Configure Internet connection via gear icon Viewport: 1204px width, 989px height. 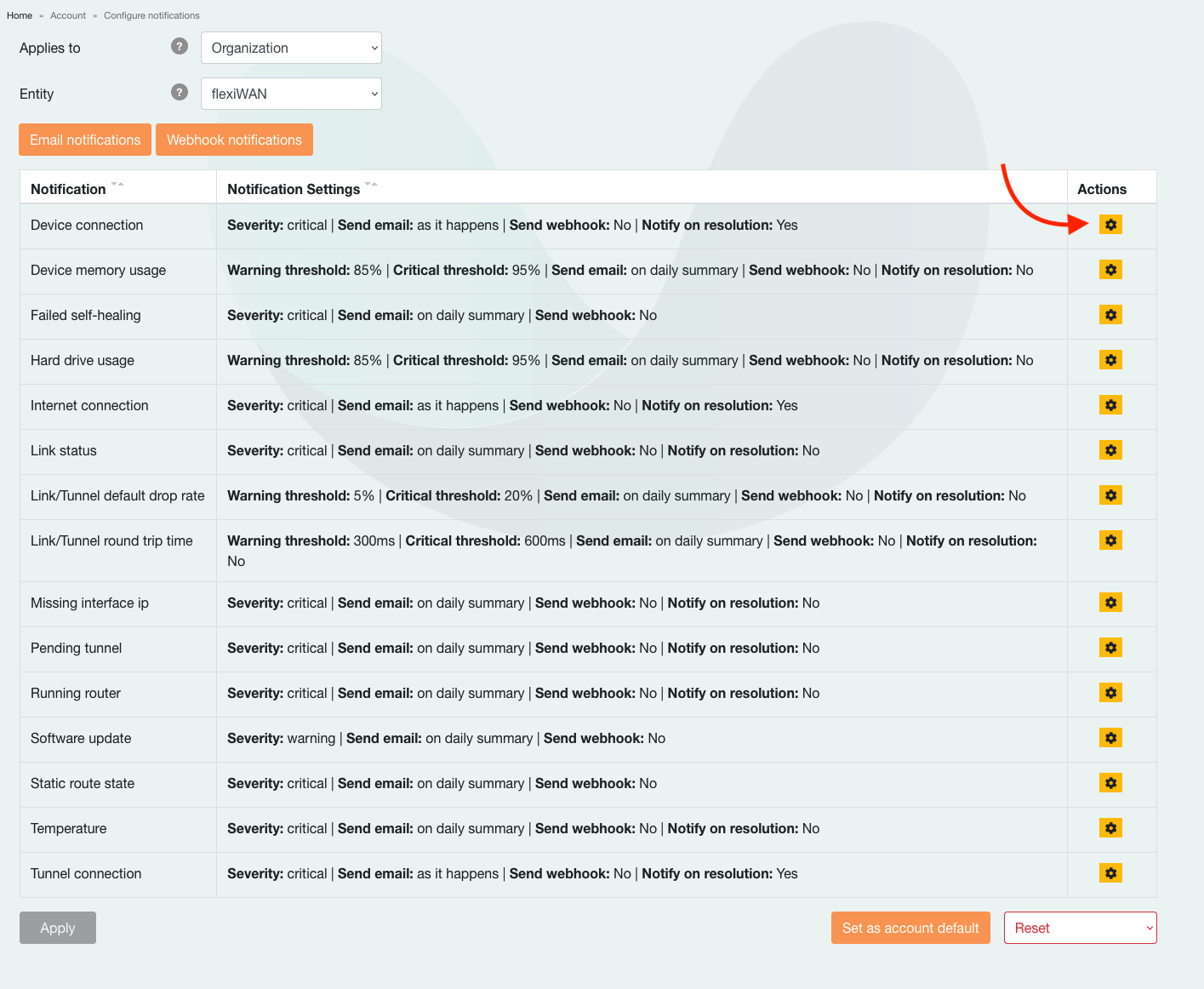pyautogui.click(x=1110, y=405)
